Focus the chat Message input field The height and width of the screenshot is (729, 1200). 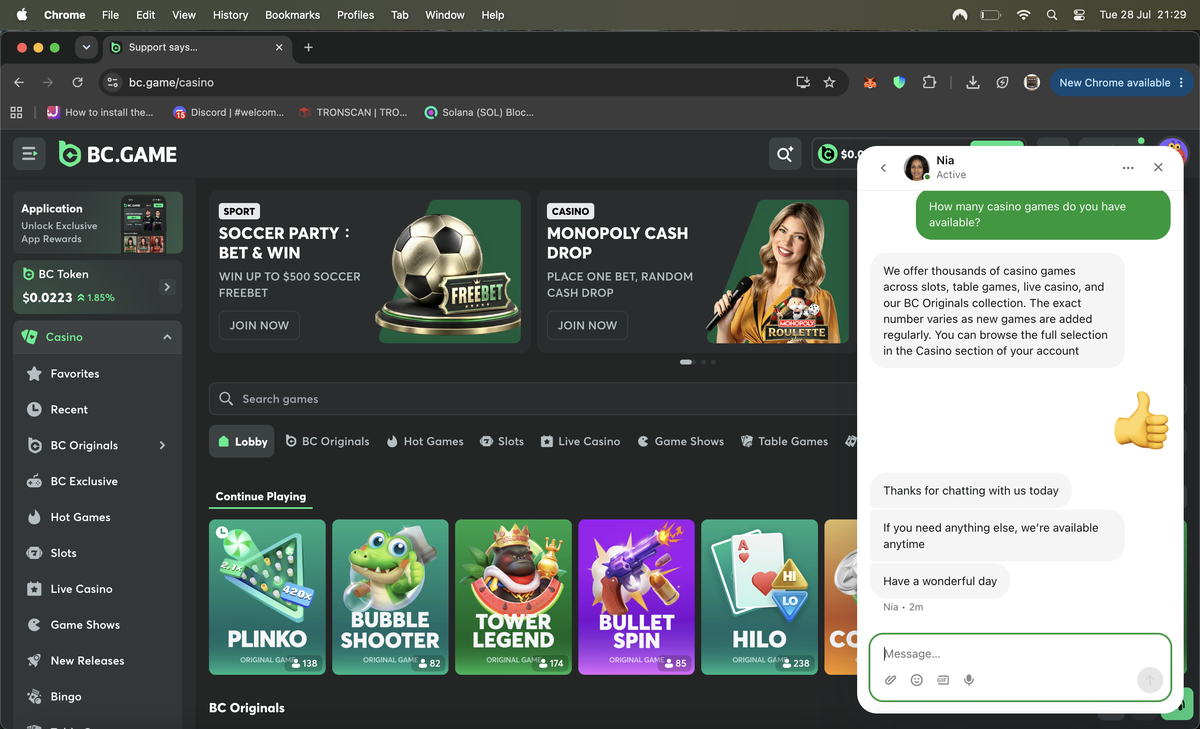coord(1020,654)
